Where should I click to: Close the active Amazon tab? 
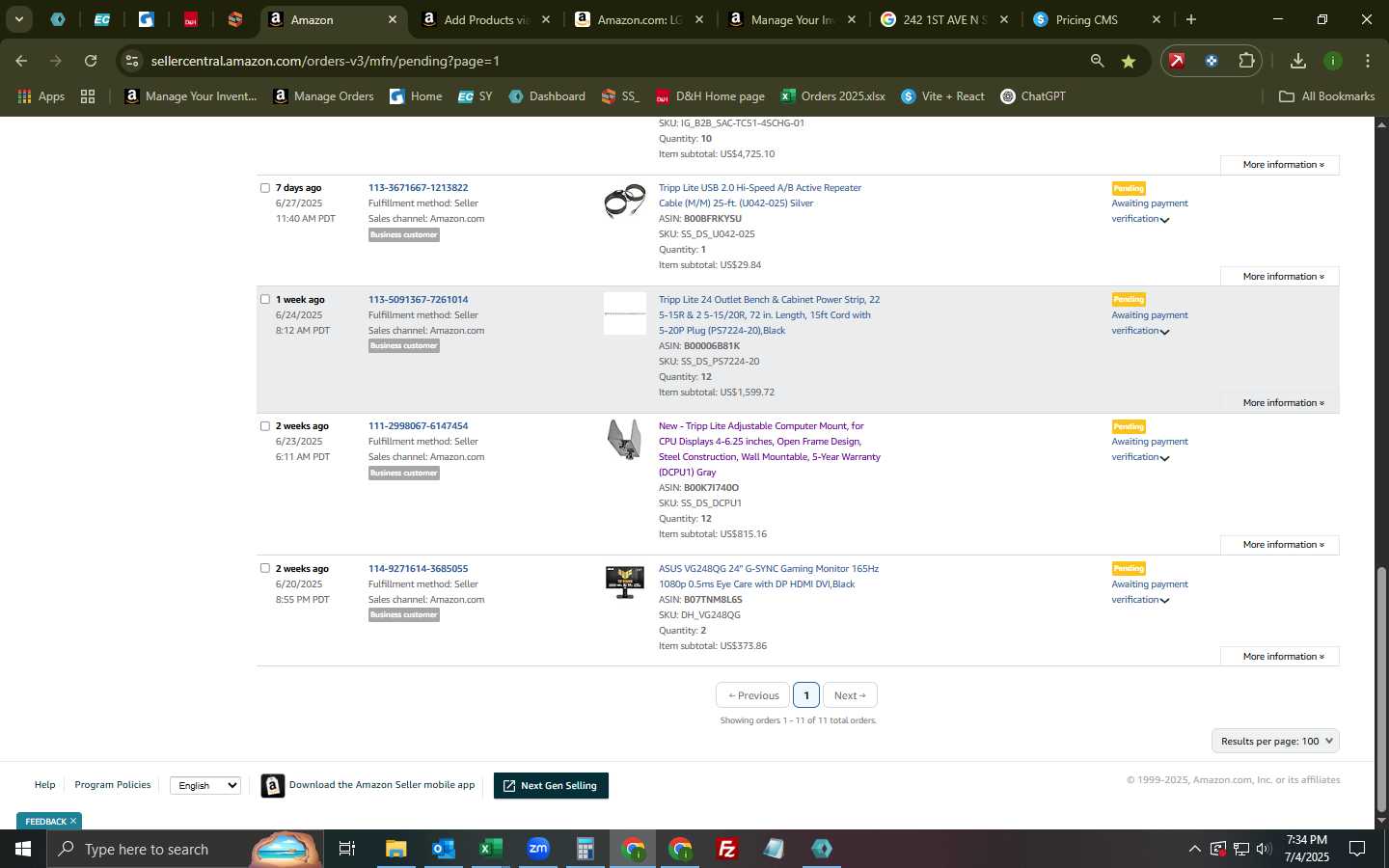[x=393, y=19]
